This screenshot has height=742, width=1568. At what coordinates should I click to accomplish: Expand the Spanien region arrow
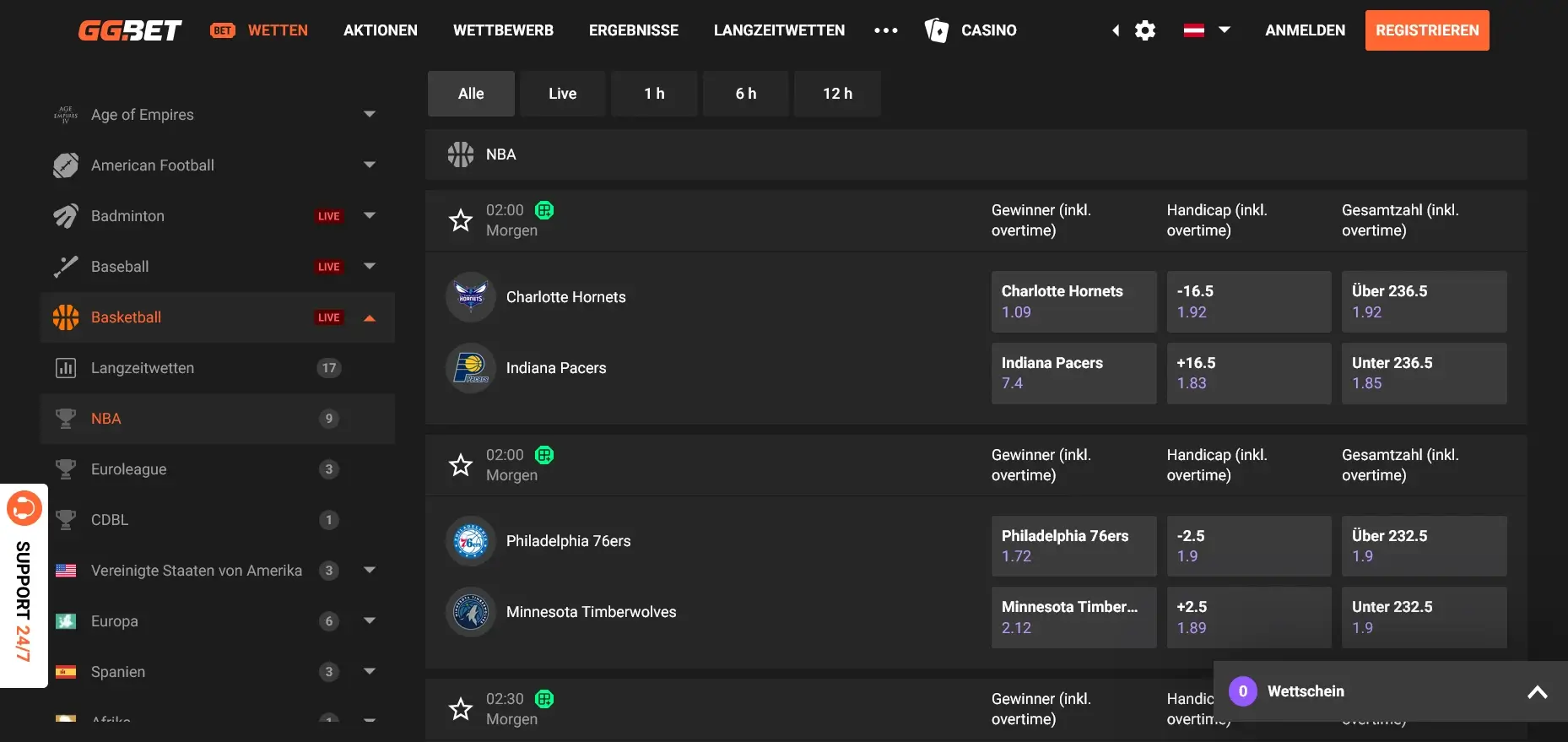tap(370, 671)
